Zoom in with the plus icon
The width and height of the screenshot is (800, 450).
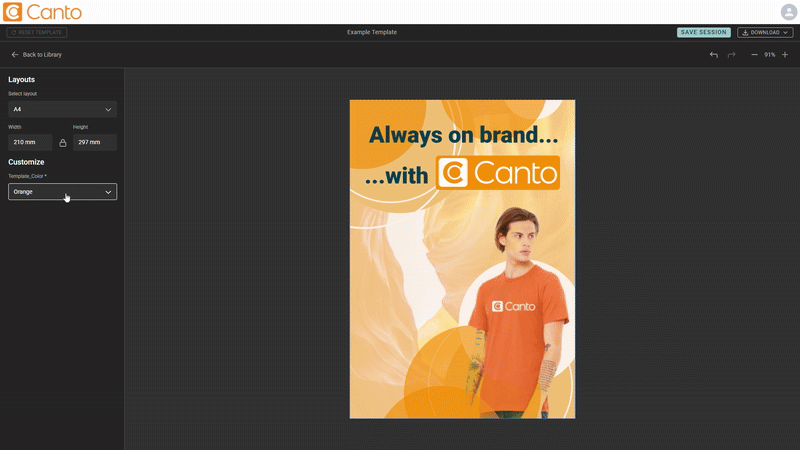(785, 55)
